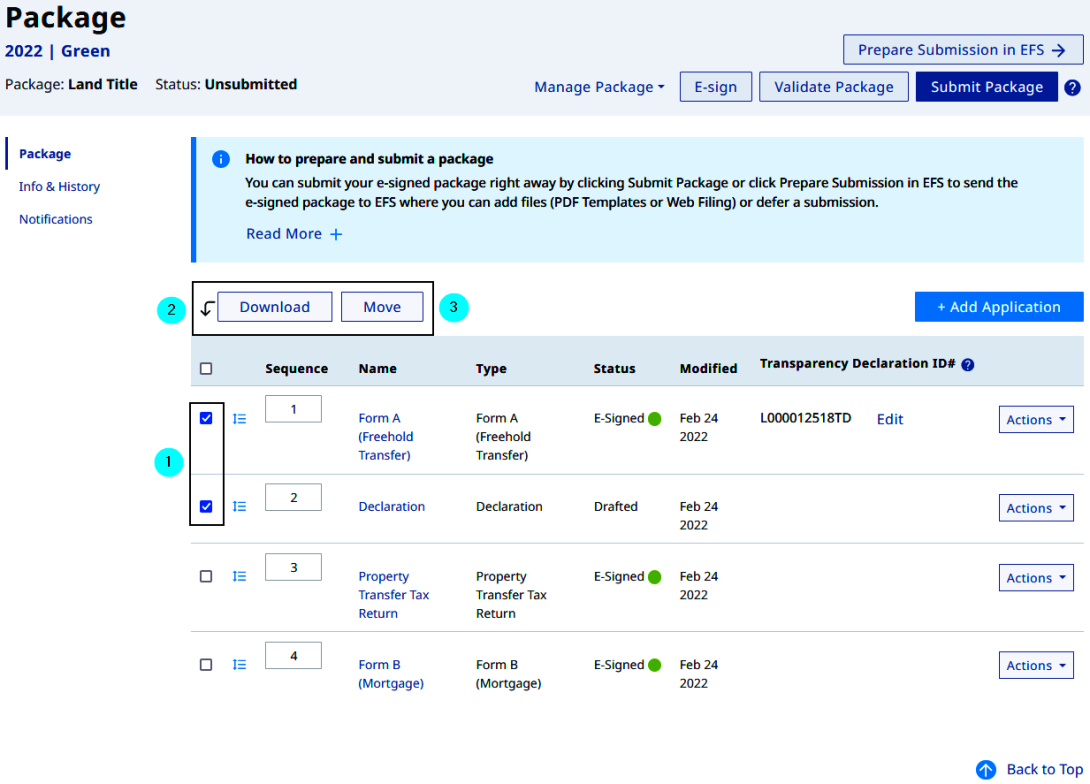
Task: Click the reorder icon for Form A row
Action: [239, 419]
